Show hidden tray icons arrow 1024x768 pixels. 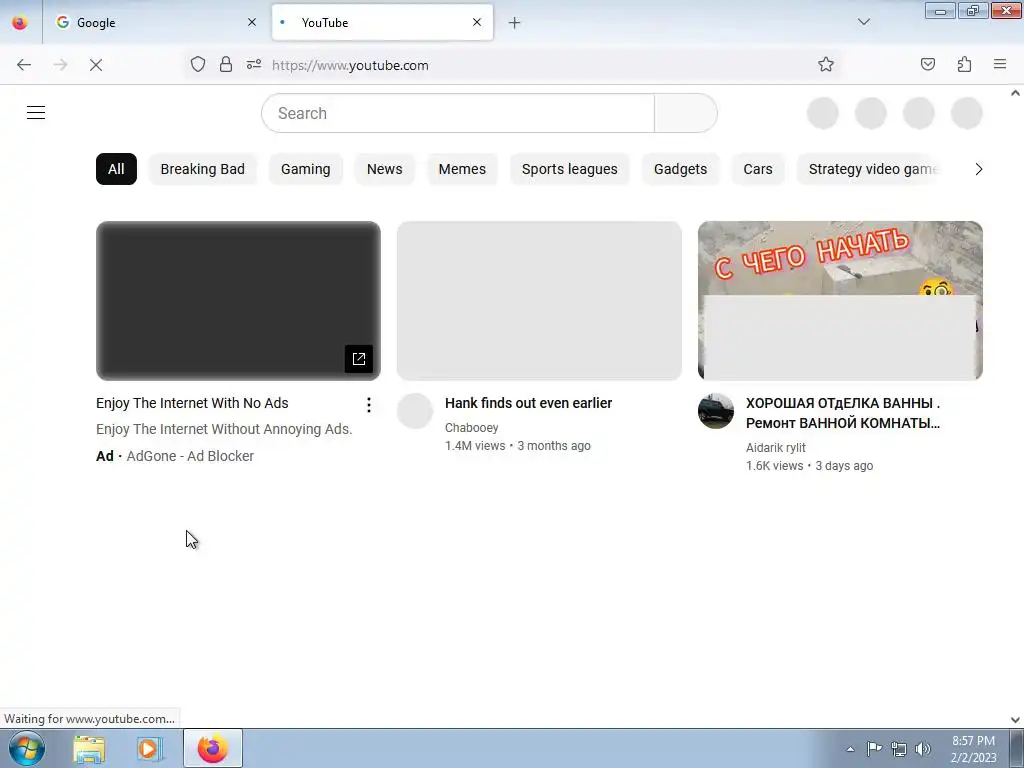tap(850, 749)
